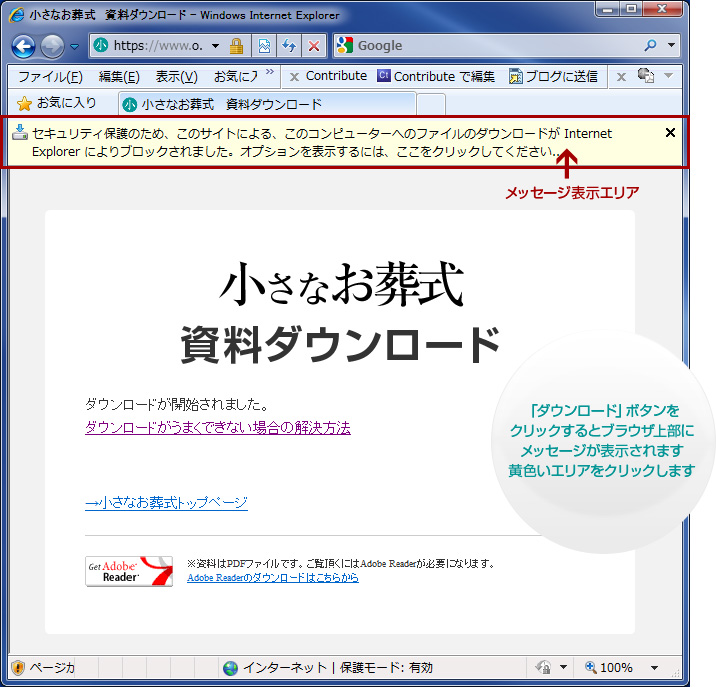Expand the hidden menu items chevron
This screenshot has width=716, height=687.
(270, 72)
